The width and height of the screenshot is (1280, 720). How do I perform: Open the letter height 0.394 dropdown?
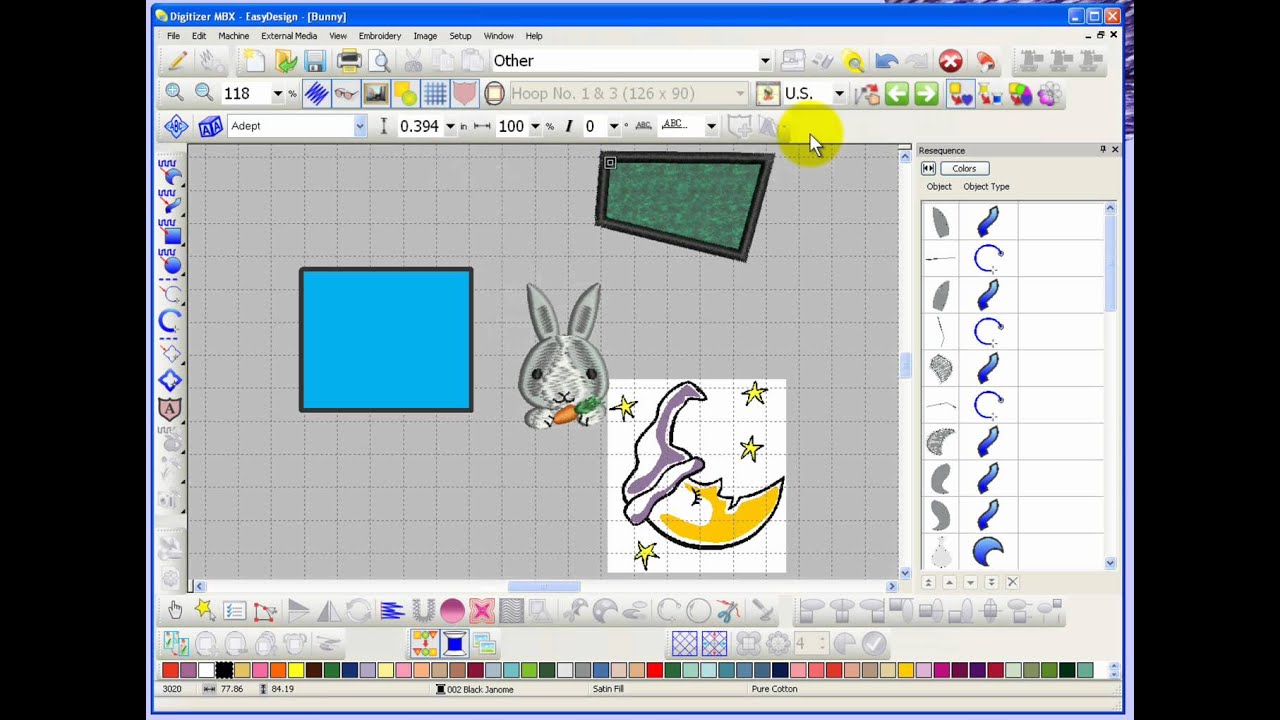click(x=450, y=126)
